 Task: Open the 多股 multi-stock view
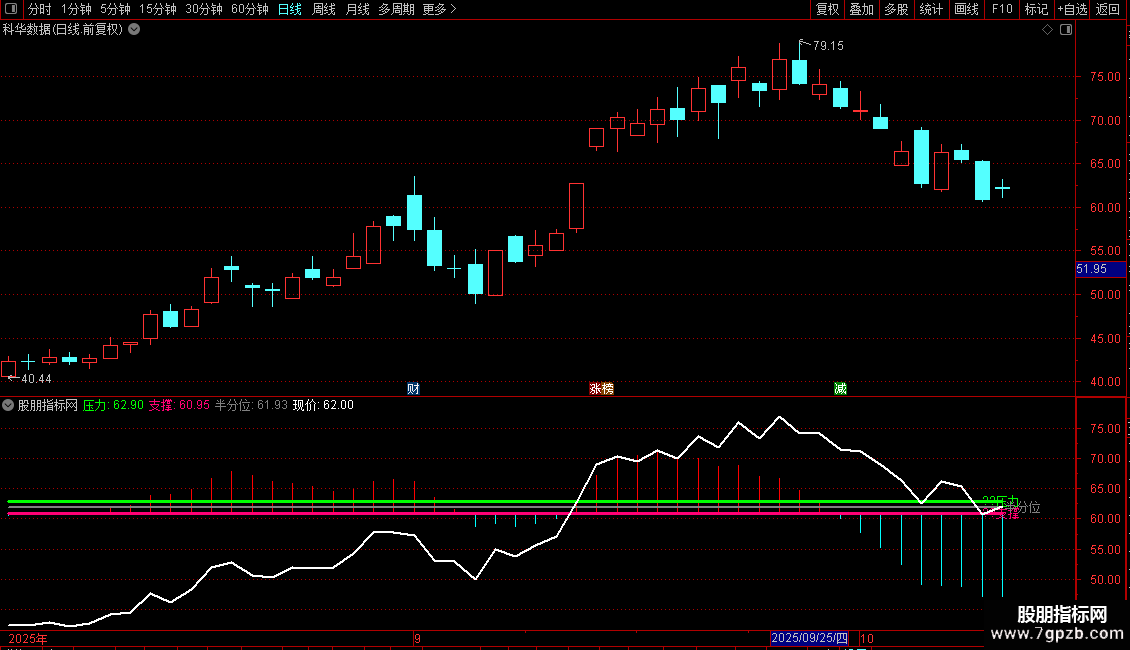(x=896, y=9)
